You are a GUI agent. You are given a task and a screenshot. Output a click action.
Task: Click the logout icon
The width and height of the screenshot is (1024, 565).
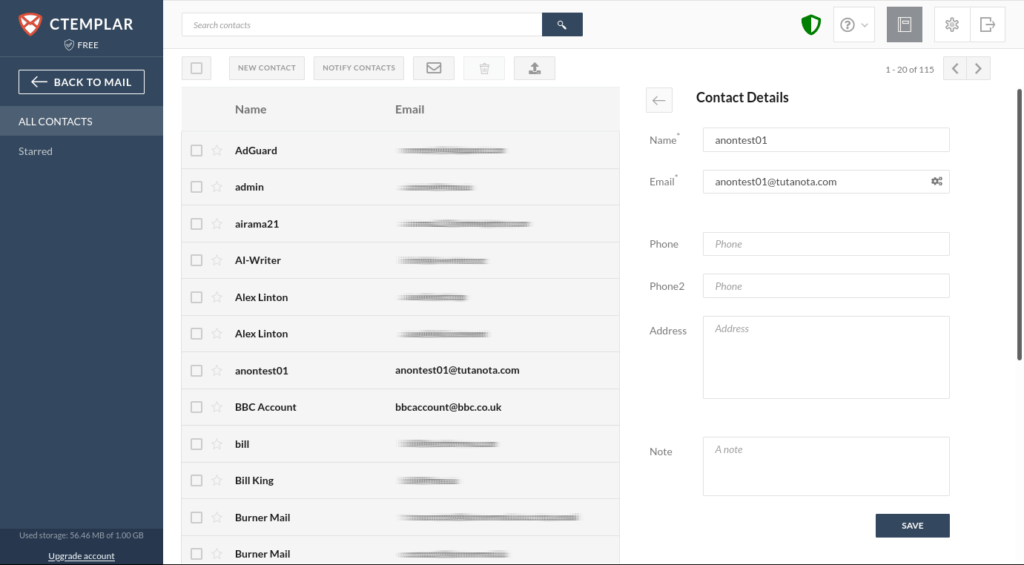coord(987,25)
